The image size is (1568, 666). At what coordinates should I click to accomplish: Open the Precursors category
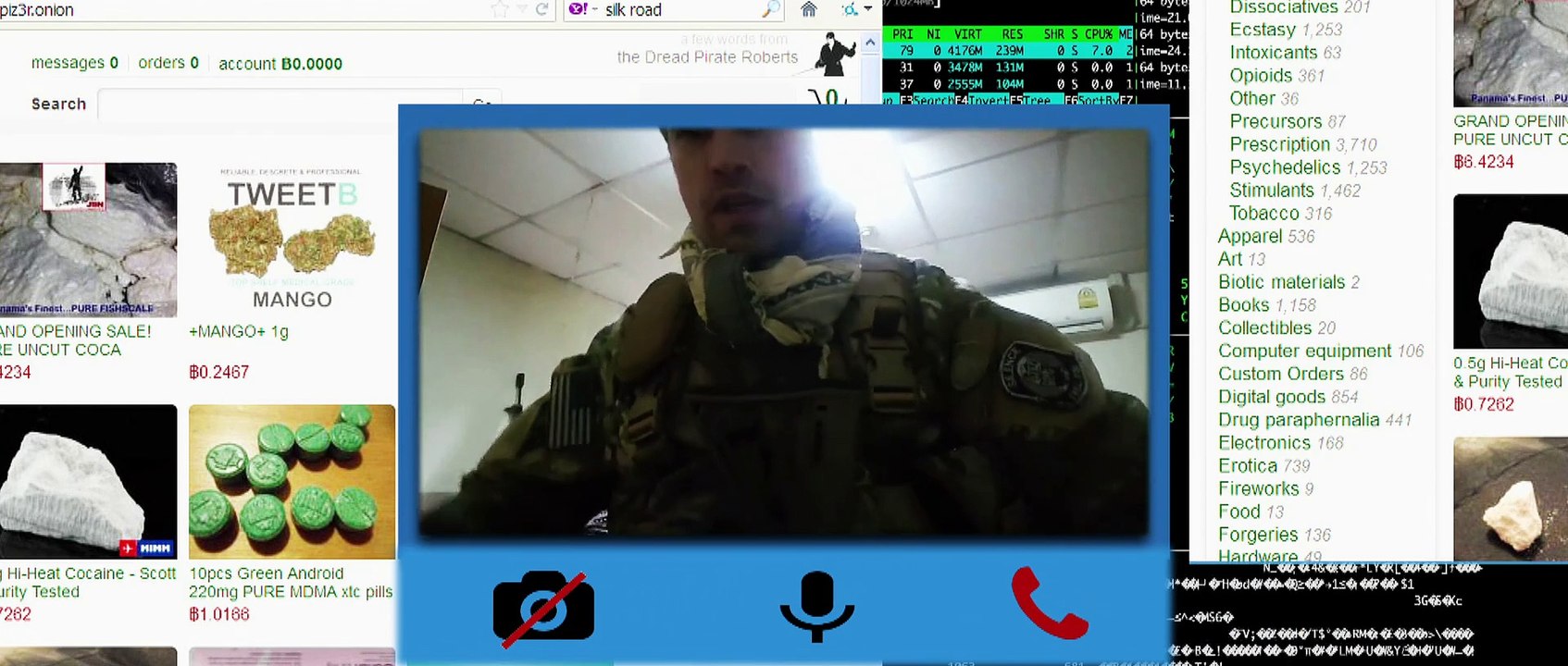1288,121
